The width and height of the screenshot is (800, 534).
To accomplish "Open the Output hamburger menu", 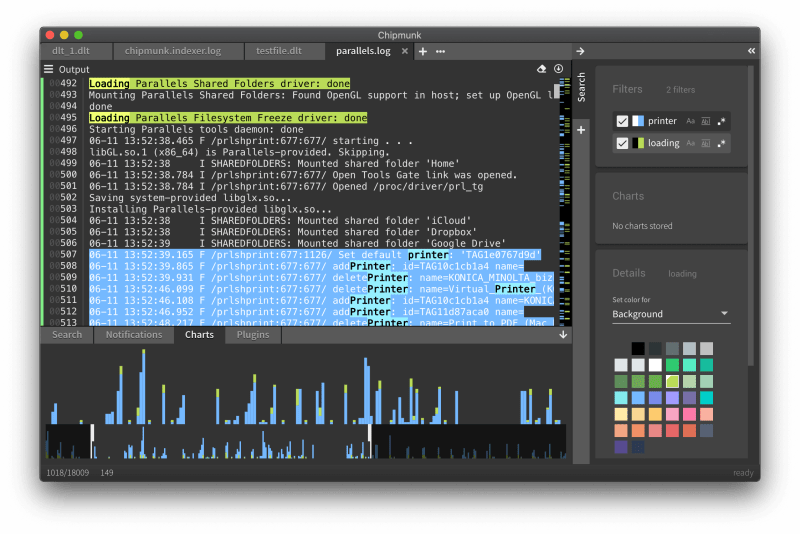I will coord(48,69).
